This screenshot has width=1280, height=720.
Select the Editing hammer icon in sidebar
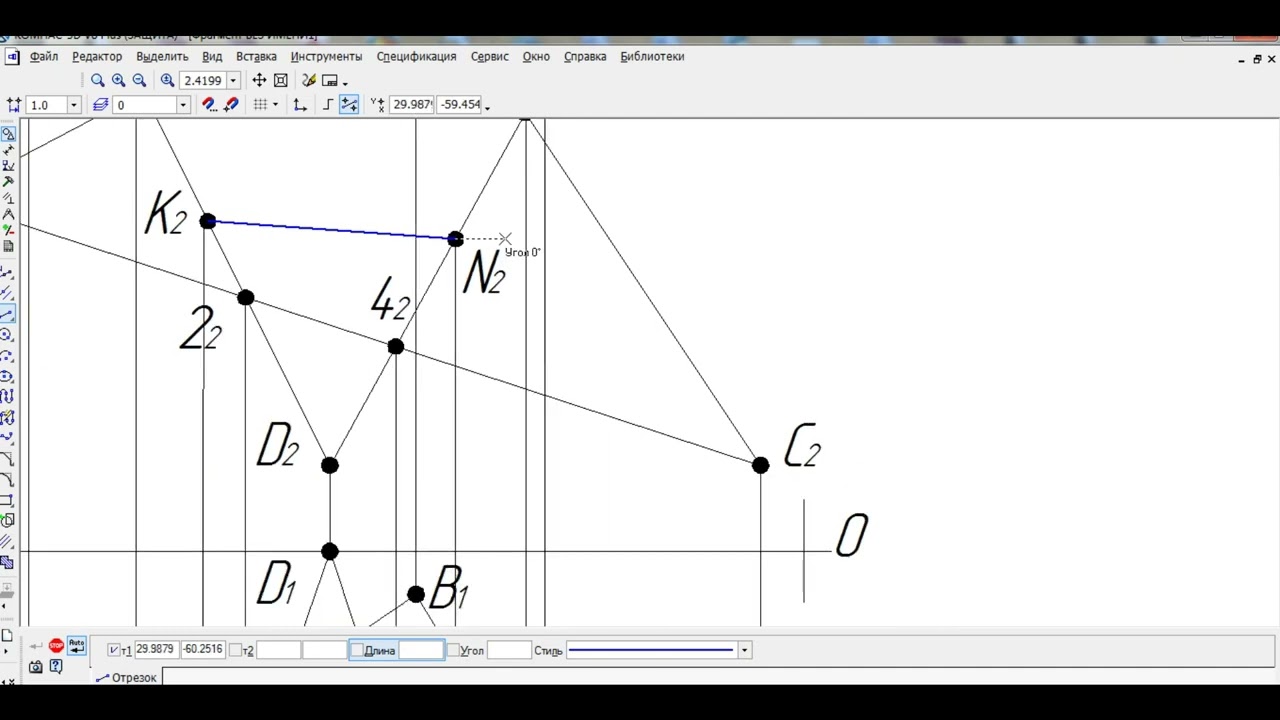(8, 181)
